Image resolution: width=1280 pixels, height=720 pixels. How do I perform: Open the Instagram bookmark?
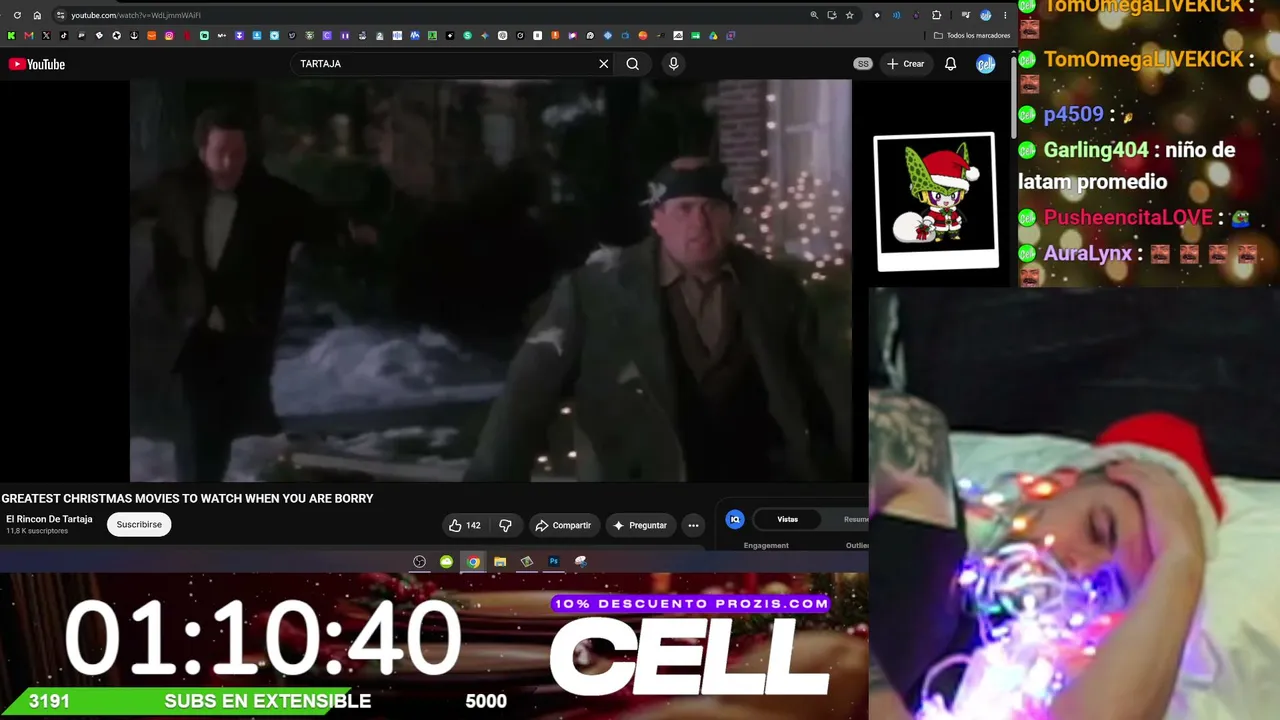coord(169,36)
